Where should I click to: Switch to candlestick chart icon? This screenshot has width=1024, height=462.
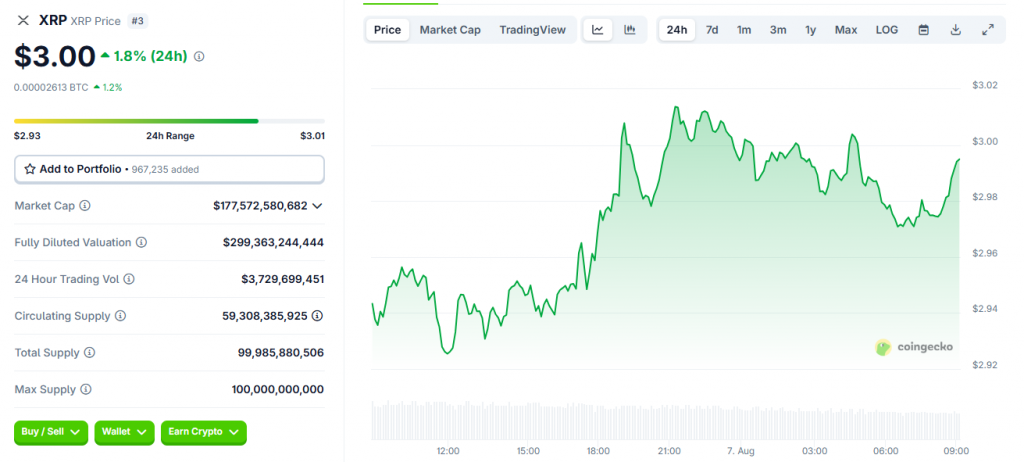629,30
